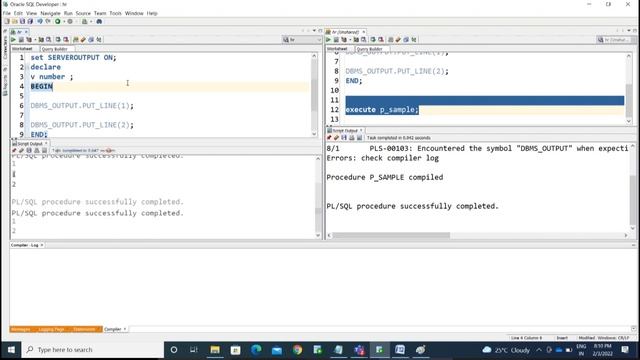640x360 pixels.
Task: Open the Navigate menu
Action: click(x=50, y=13)
